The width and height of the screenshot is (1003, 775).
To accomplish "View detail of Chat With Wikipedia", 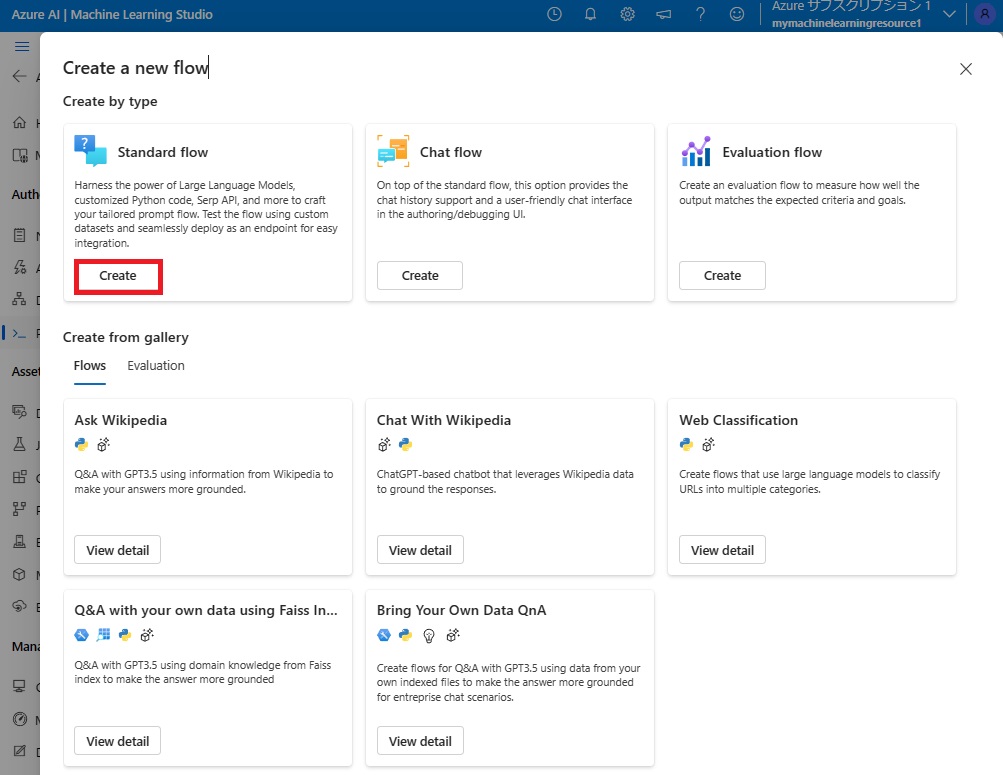I will click(420, 550).
